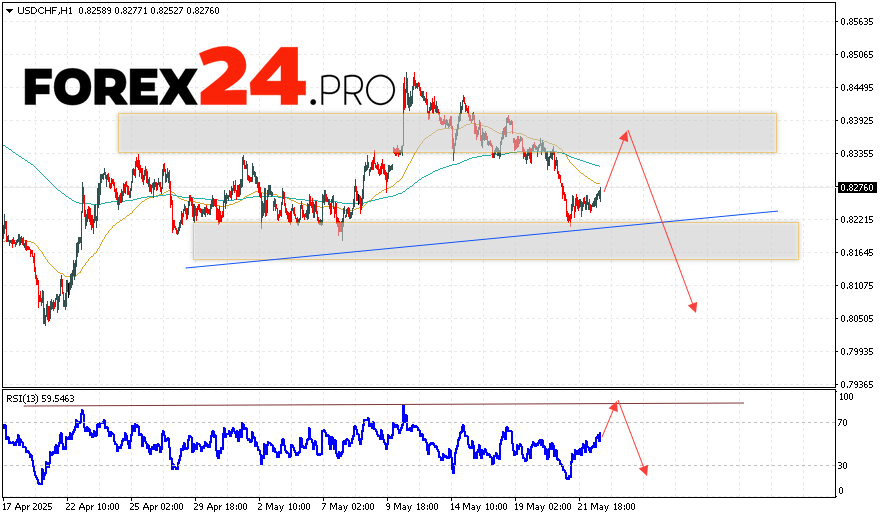Image resolution: width=881 pixels, height=518 pixels.
Task: Select the RSI(13) 59.5463 indicator label
Action: 40,399
